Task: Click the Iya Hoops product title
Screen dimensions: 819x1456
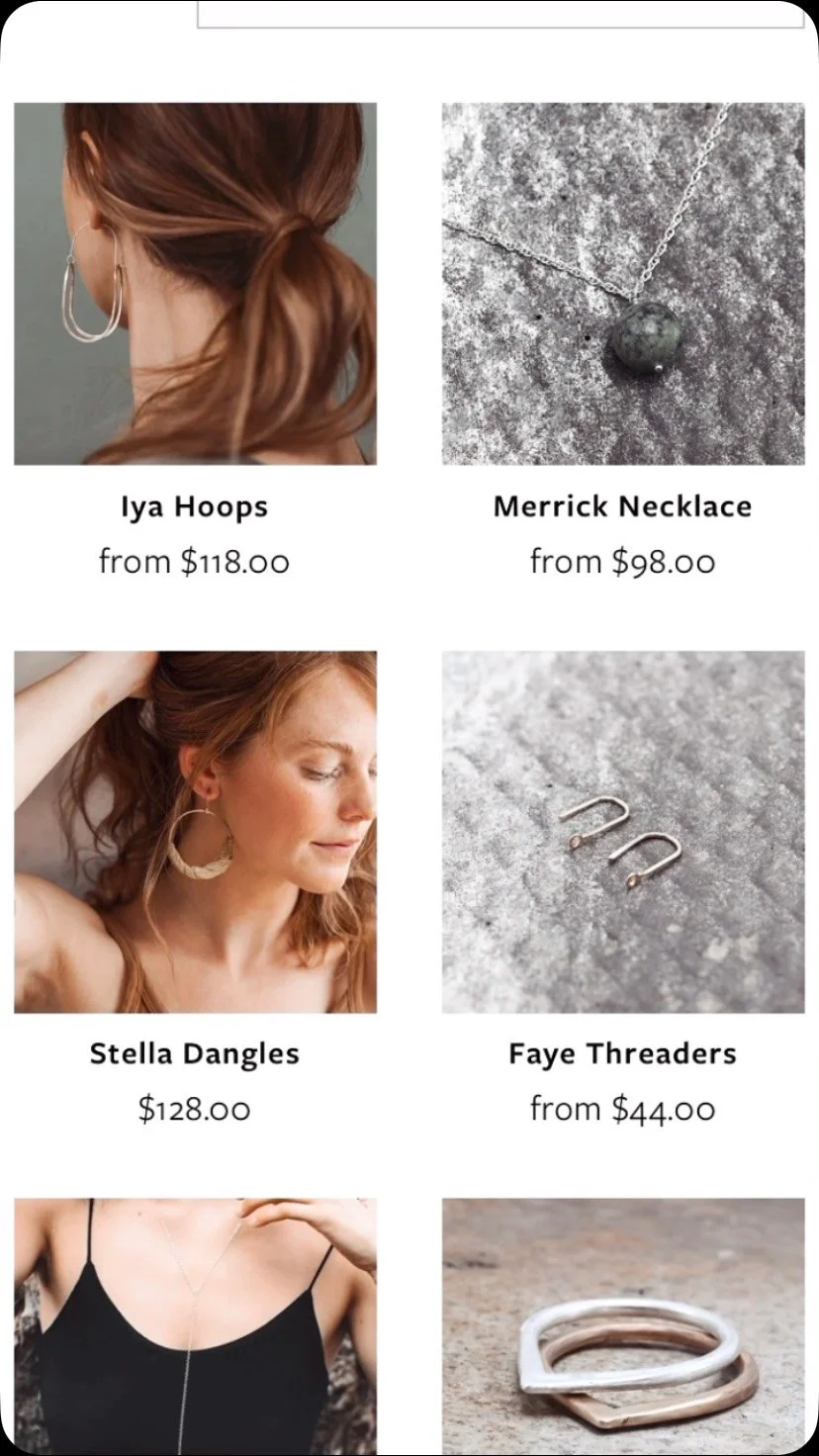Action: [195, 507]
